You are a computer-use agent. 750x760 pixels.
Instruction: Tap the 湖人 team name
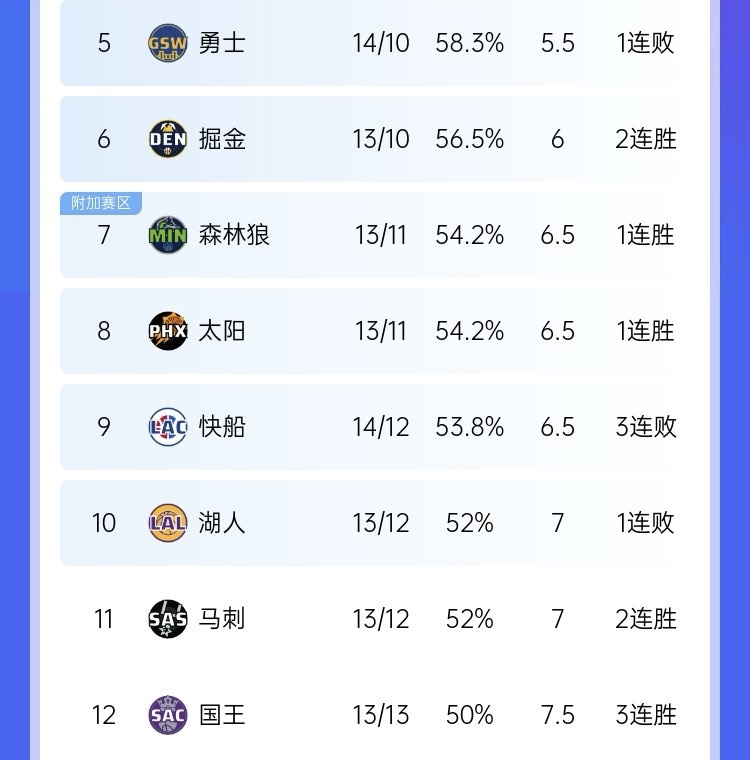[x=222, y=523]
